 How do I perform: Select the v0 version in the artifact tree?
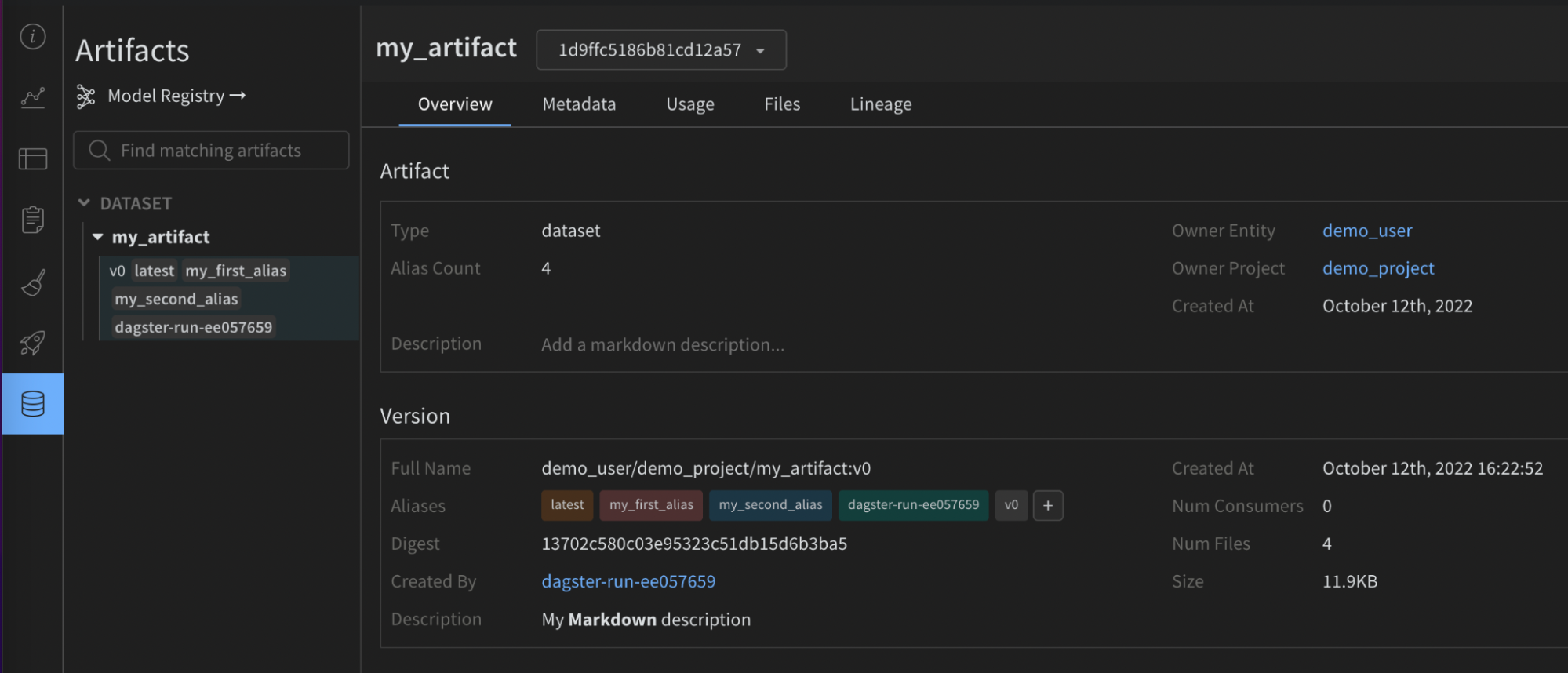(x=118, y=271)
